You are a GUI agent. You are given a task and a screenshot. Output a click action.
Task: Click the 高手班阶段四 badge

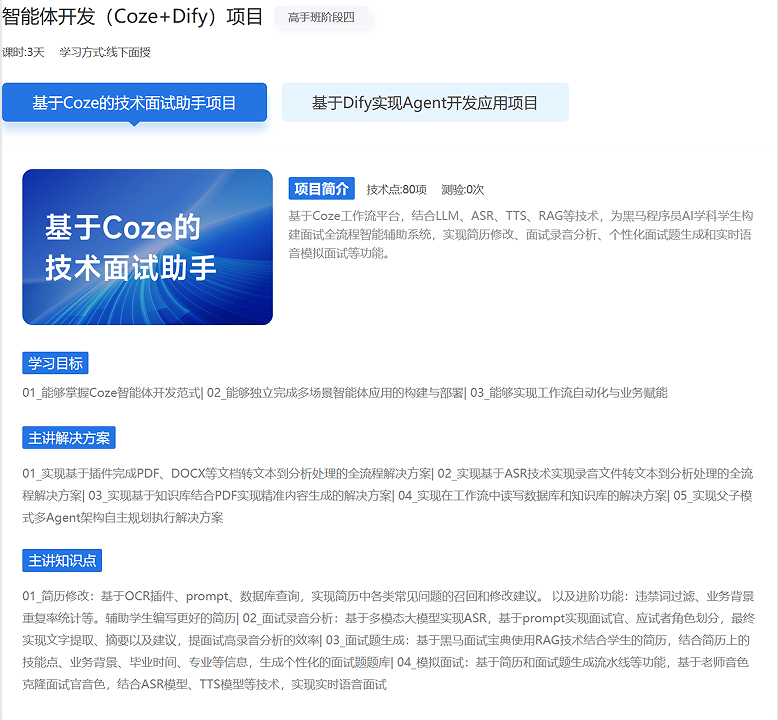click(x=321, y=17)
